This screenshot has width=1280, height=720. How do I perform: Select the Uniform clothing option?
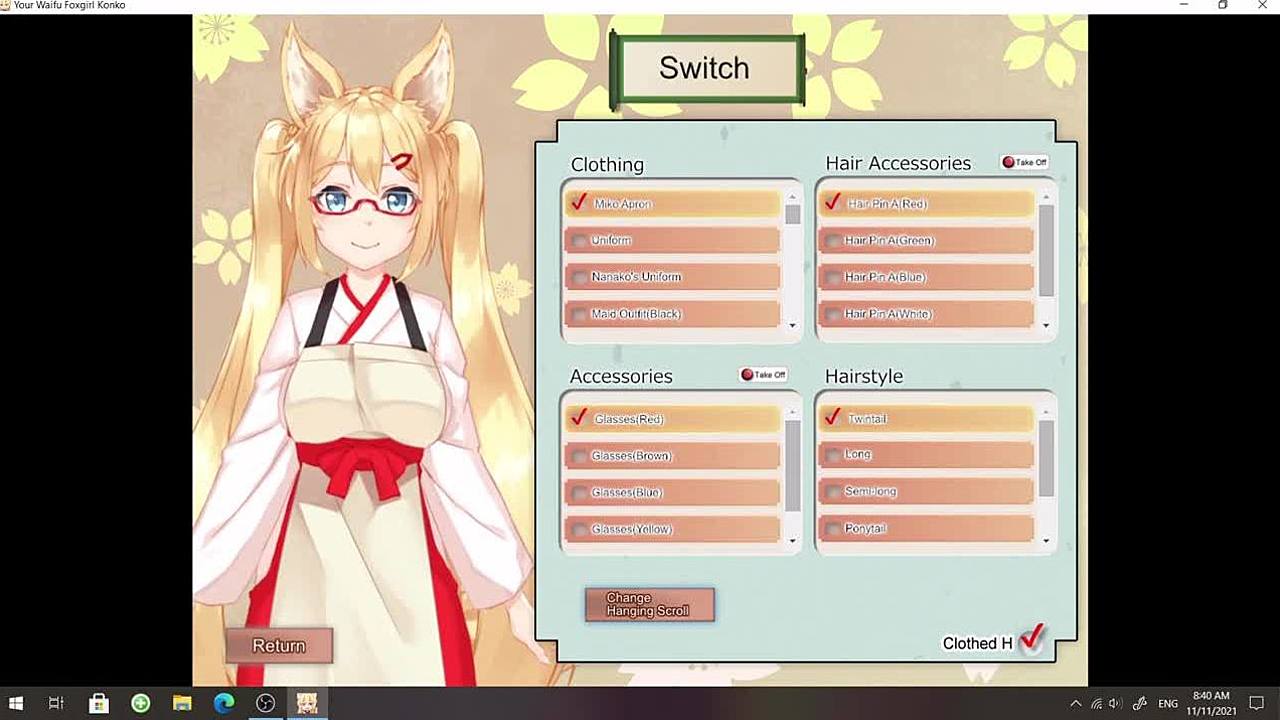click(672, 240)
